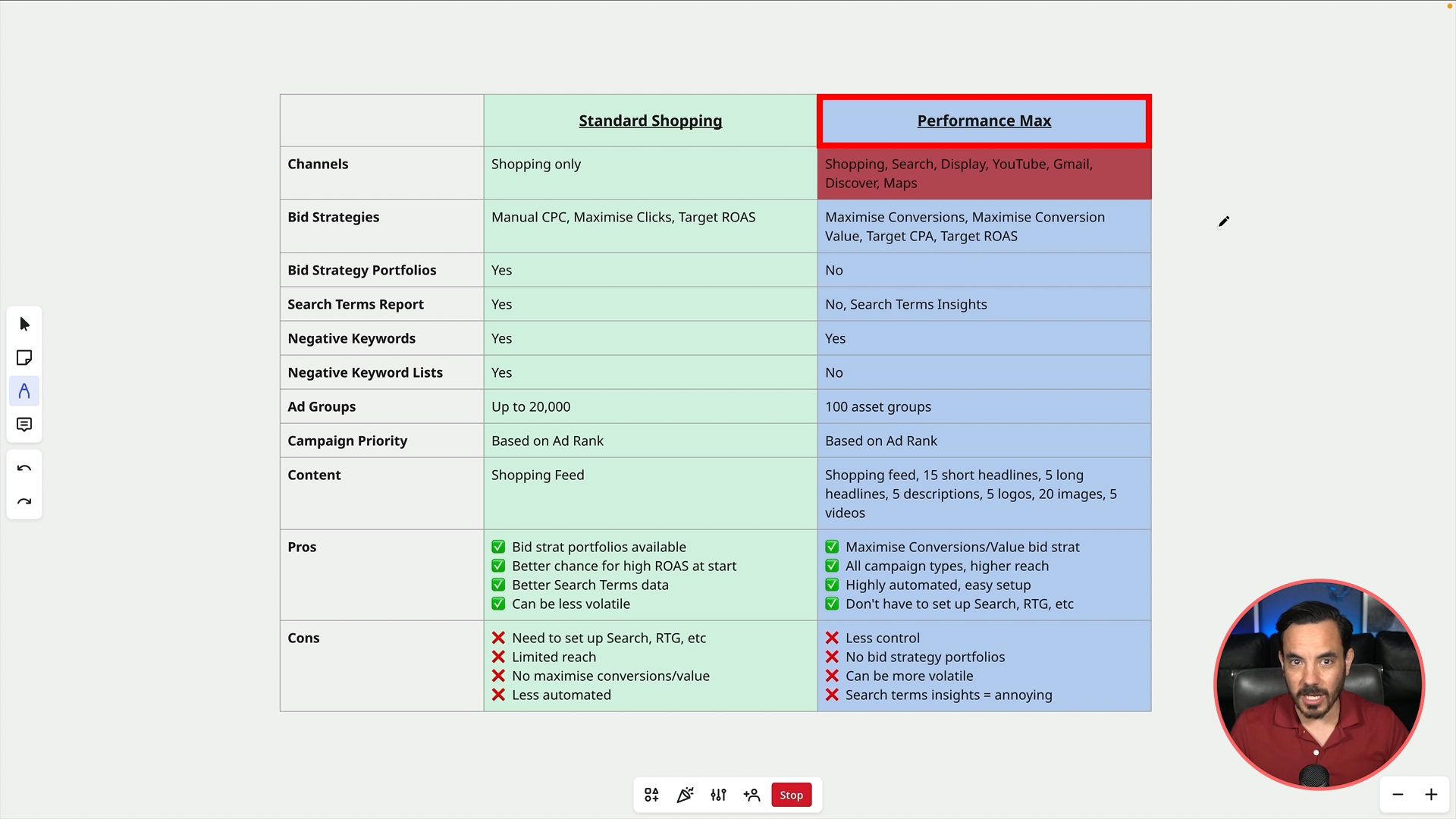Click the Bid Strategy Portfolios row label
This screenshot has height=819, width=1456.
pyautogui.click(x=362, y=270)
